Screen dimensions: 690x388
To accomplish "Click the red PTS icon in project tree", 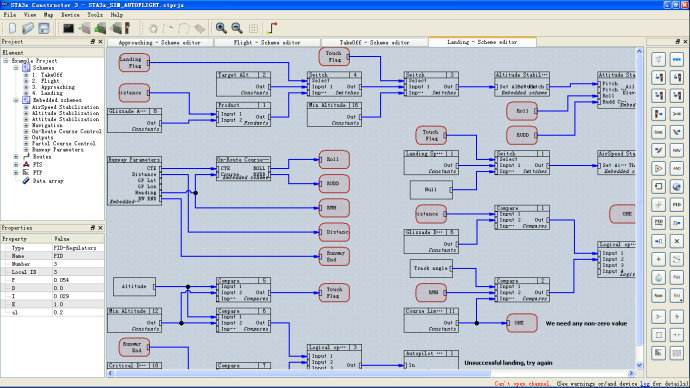I will [x=26, y=165].
